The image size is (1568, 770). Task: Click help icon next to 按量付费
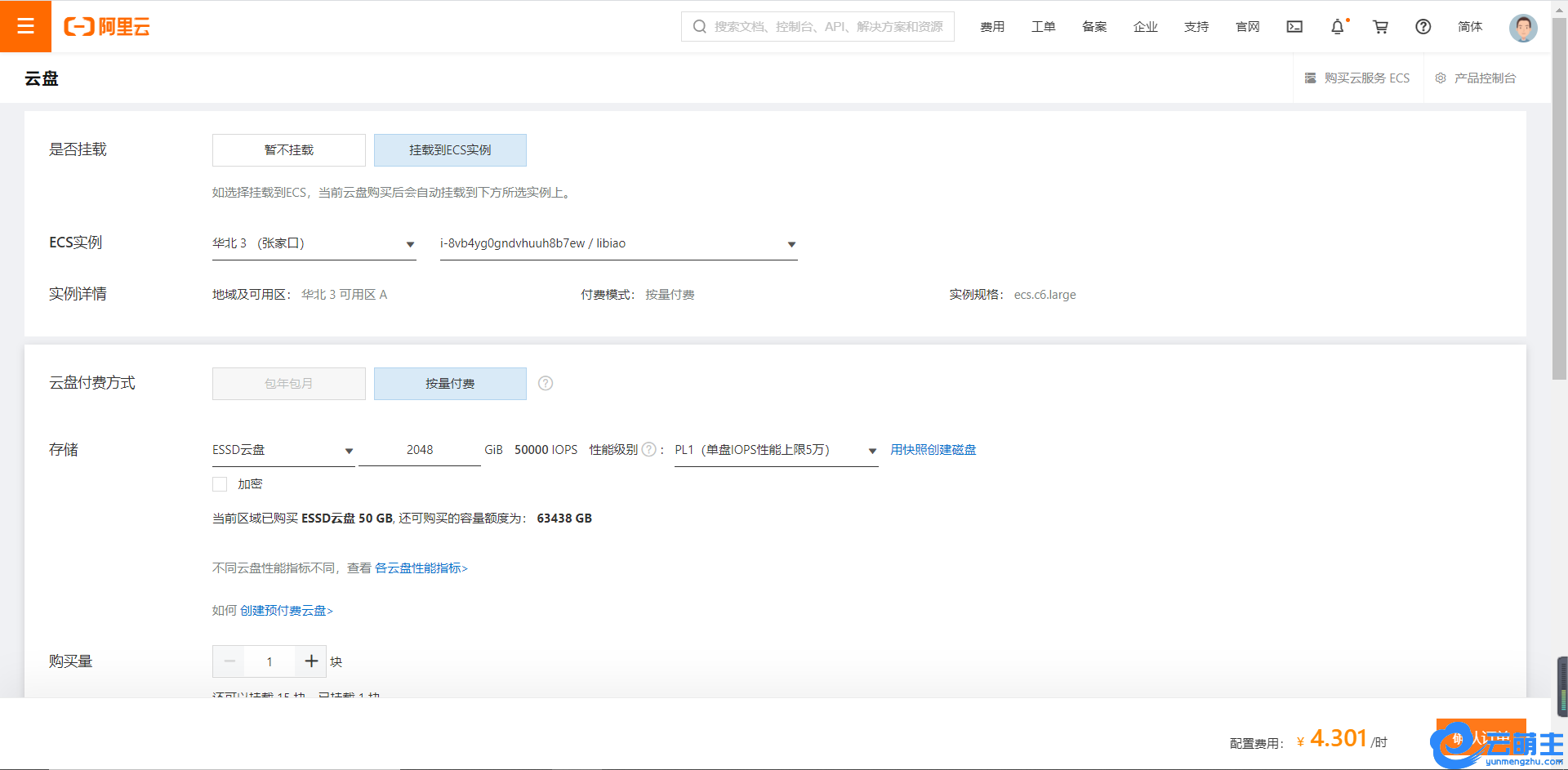tap(546, 384)
